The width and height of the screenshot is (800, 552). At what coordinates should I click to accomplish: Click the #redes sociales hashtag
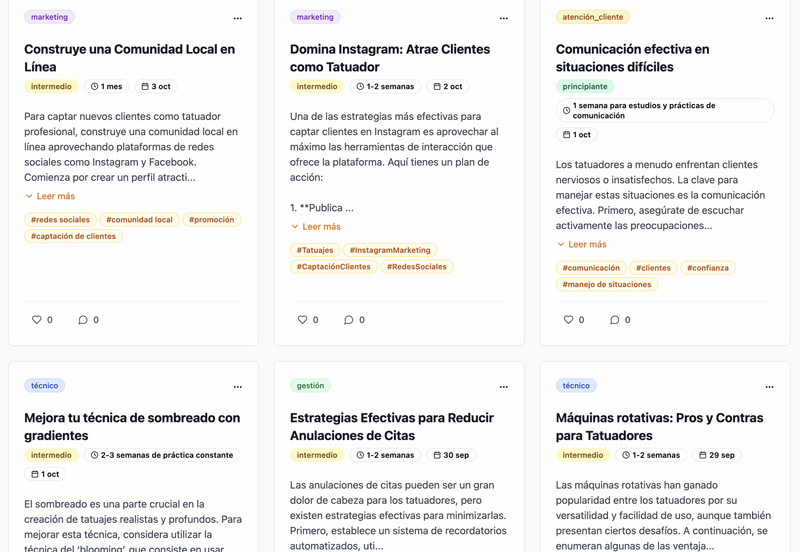tap(60, 220)
